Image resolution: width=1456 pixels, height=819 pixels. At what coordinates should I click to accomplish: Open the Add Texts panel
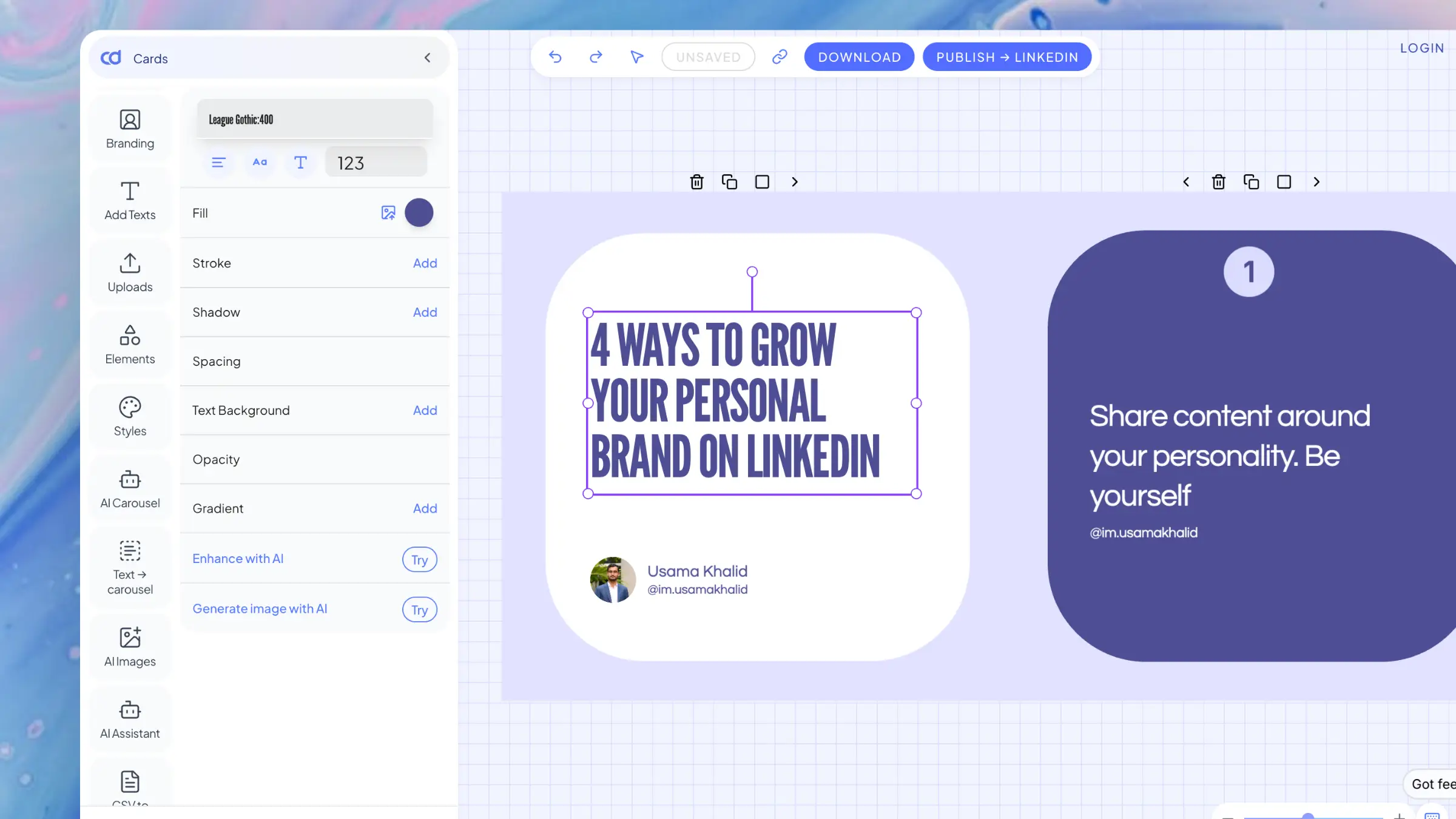point(130,201)
